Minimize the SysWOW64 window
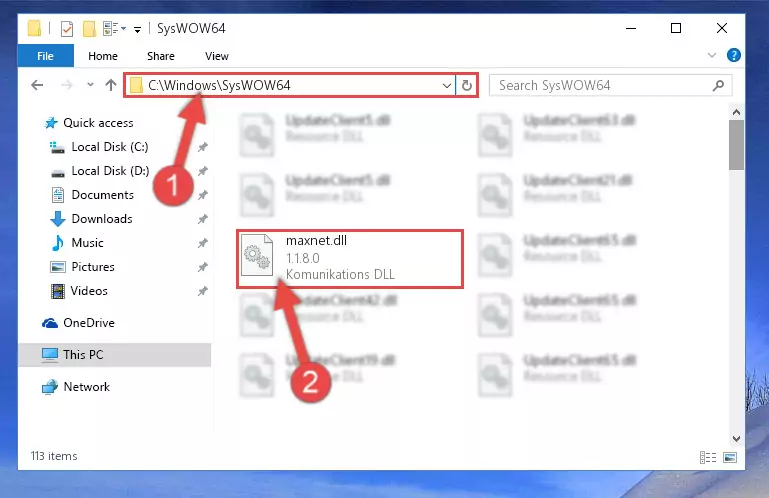This screenshot has height=498, width=769. click(631, 28)
